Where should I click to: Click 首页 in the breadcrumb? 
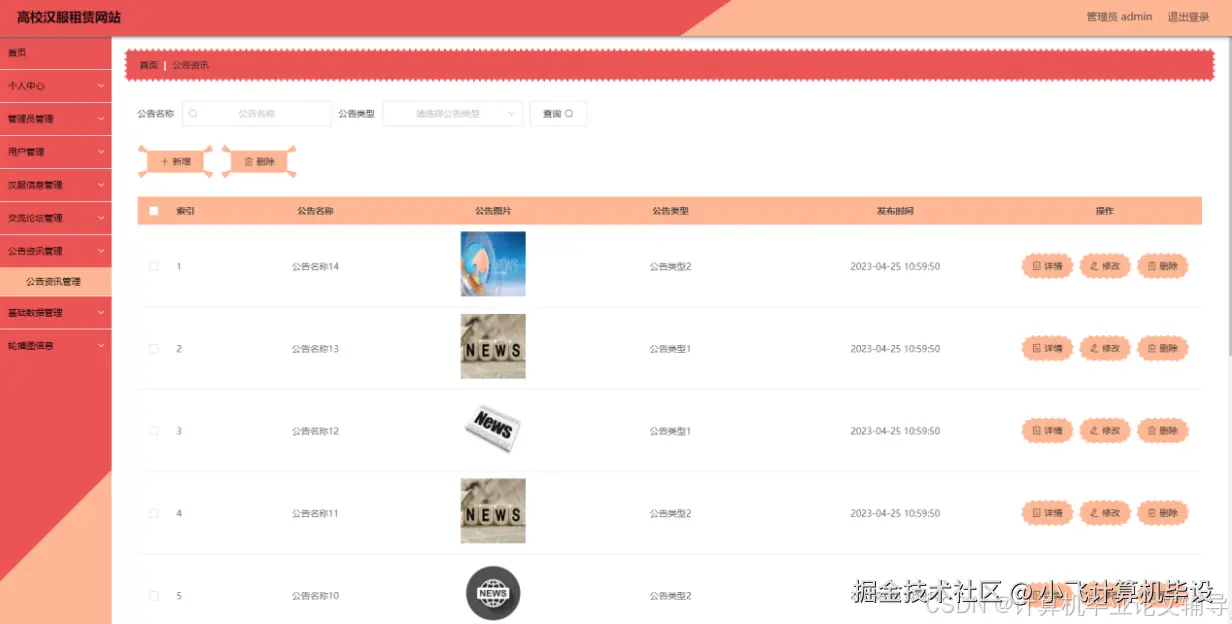coord(148,65)
